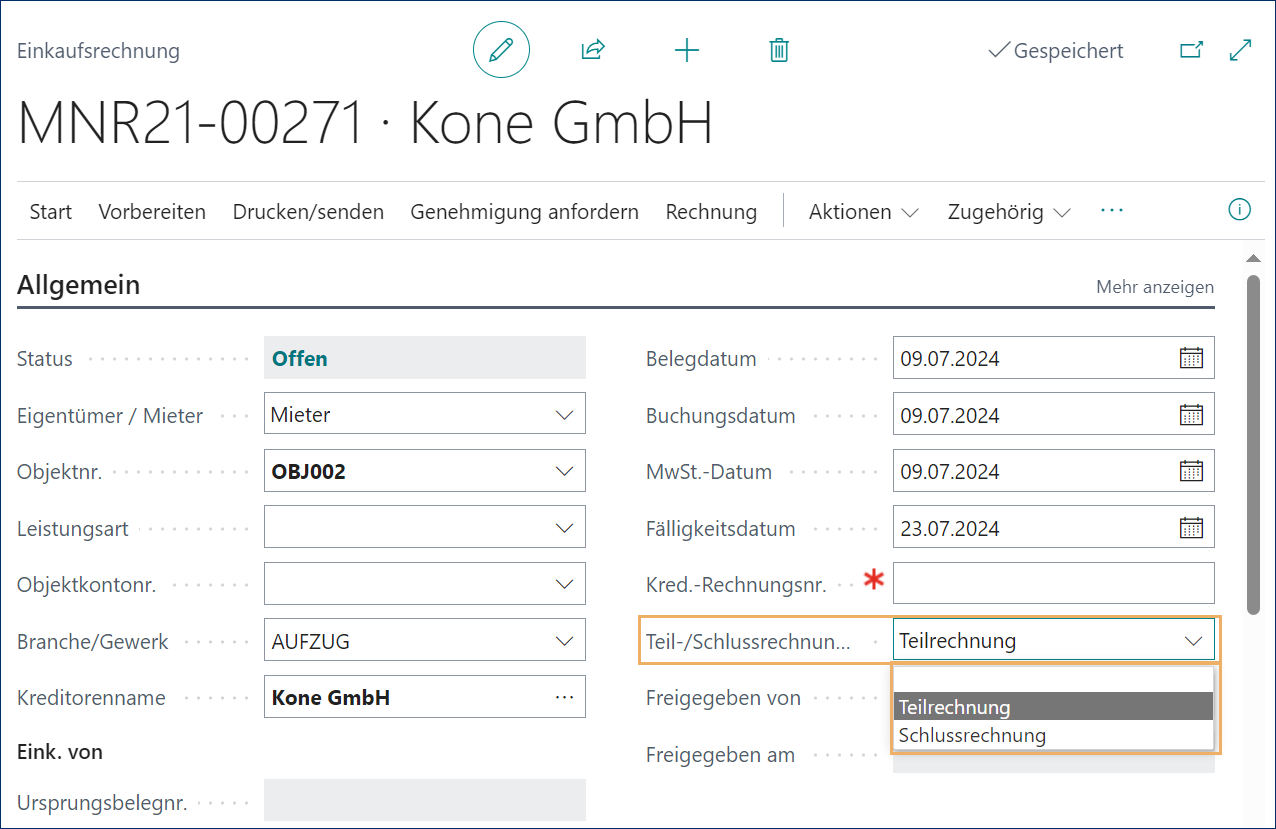1276x829 pixels.
Task: Click the Kred.-Rechnungsnr. input field
Action: [x=1053, y=582]
